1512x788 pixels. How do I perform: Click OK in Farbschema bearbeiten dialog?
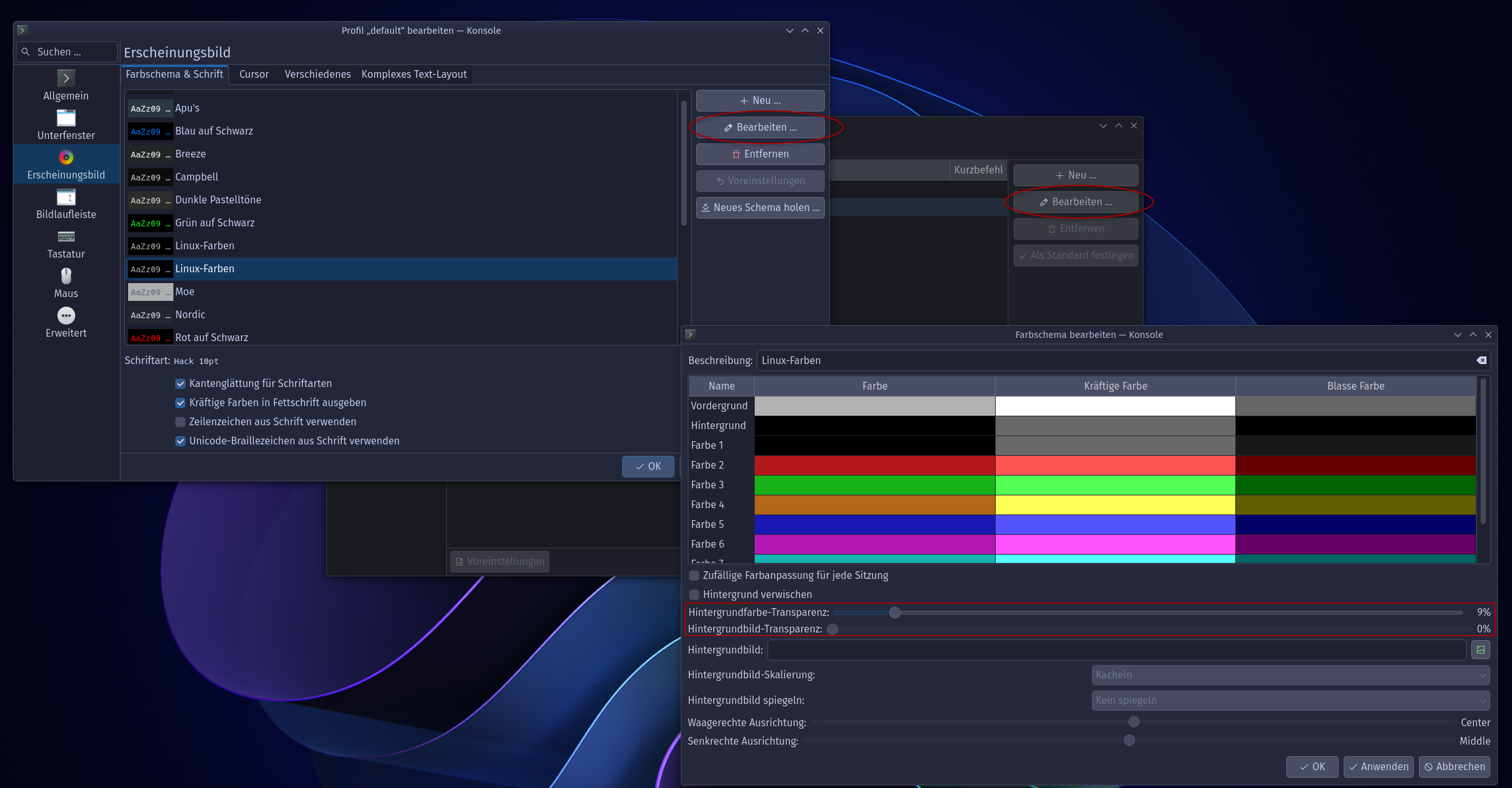click(x=1311, y=767)
